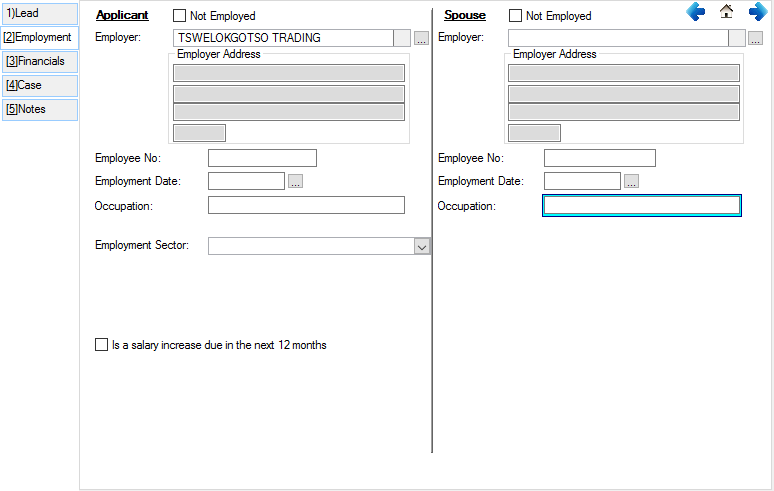The width and height of the screenshot is (774, 491).
Task: Focus the applicant Occupation field
Action: tap(306, 205)
